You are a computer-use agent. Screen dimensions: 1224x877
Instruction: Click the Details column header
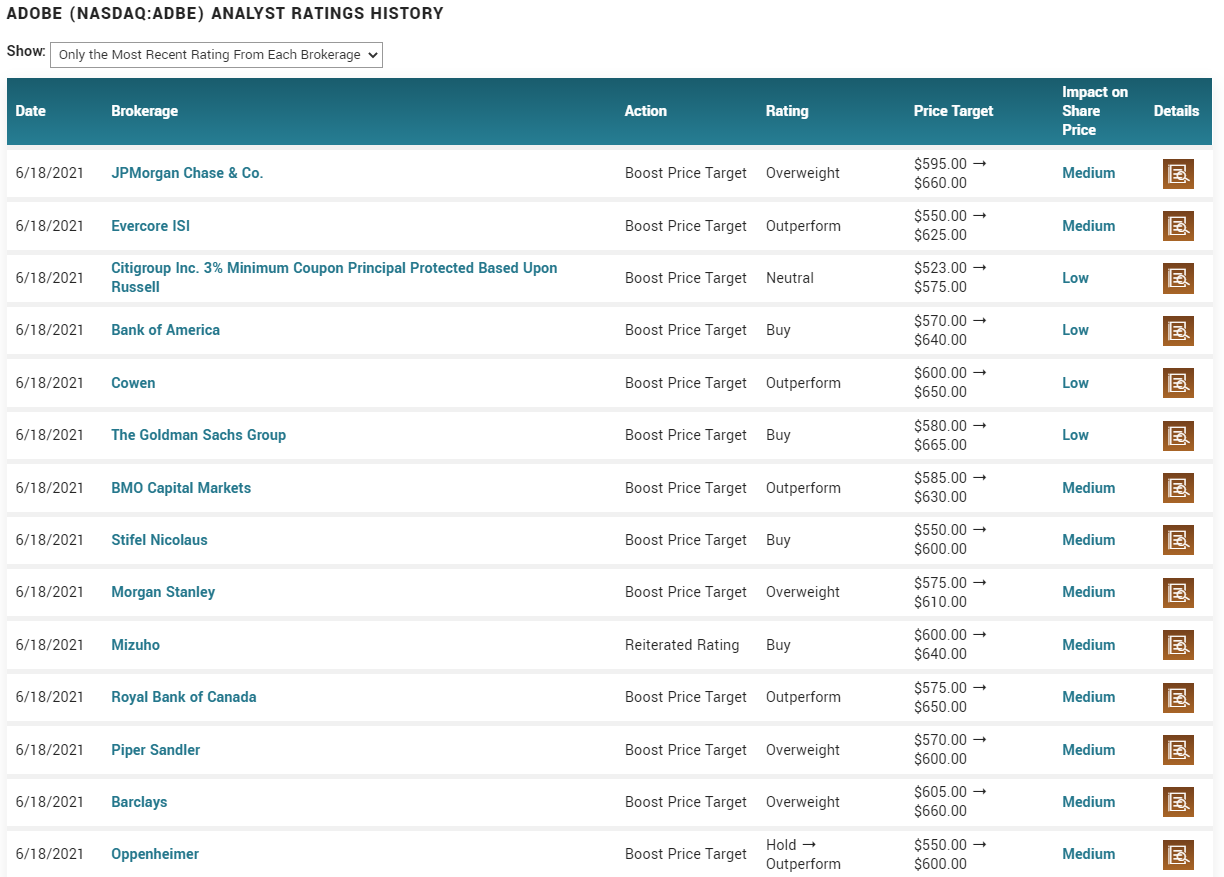click(x=1176, y=111)
